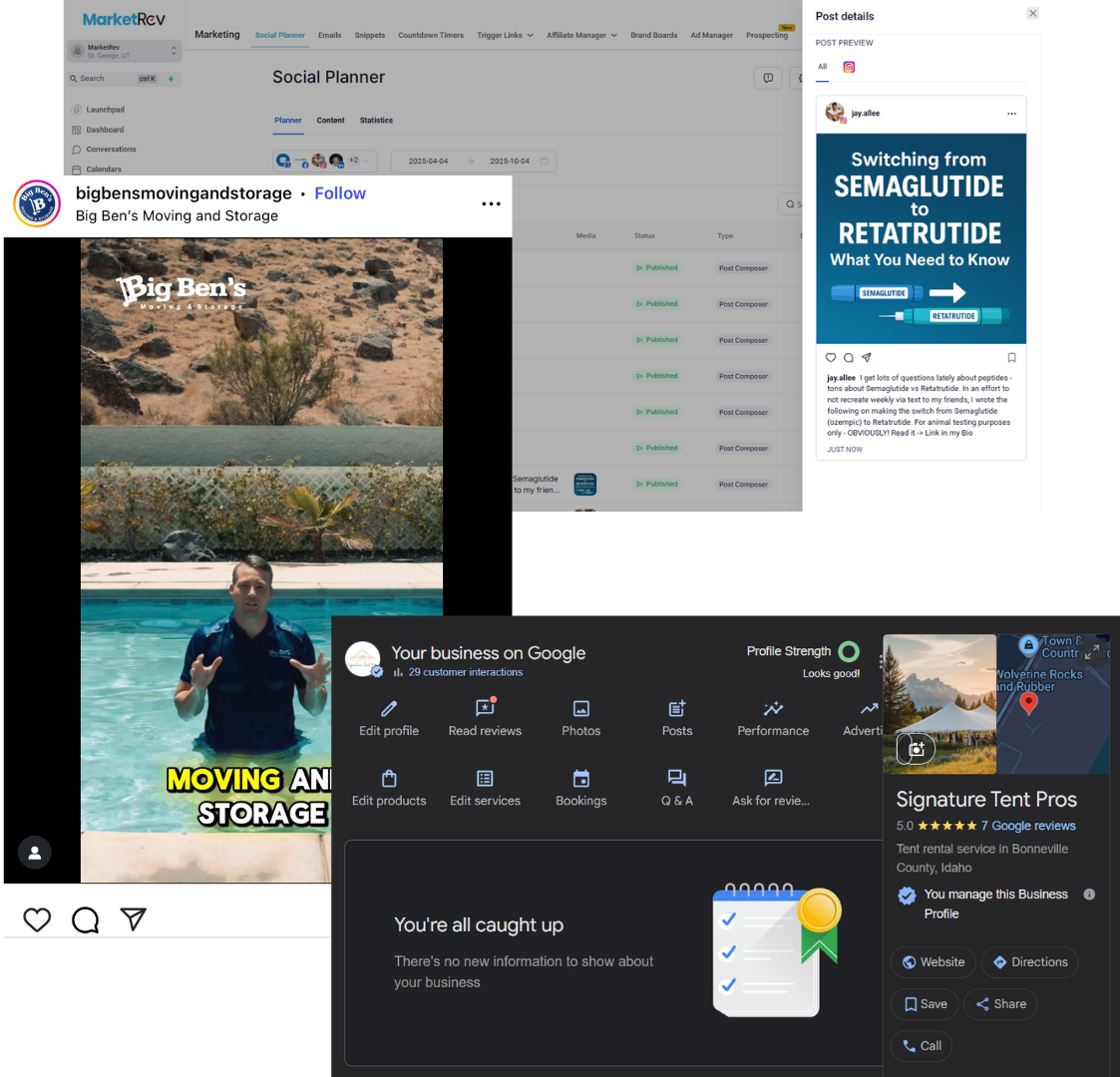Click the Posts icon in Google business
Image resolution: width=1120 pixels, height=1077 pixels.
[x=677, y=708]
